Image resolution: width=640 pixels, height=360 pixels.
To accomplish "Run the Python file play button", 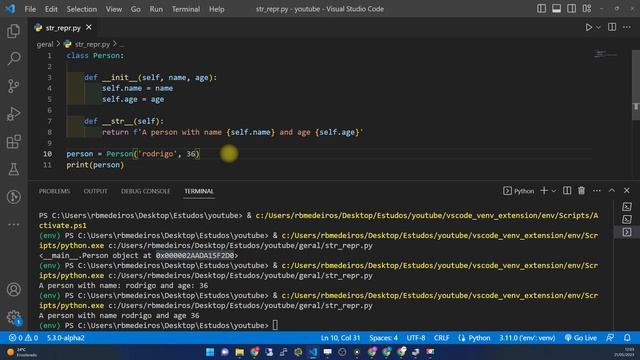I will [588, 27].
